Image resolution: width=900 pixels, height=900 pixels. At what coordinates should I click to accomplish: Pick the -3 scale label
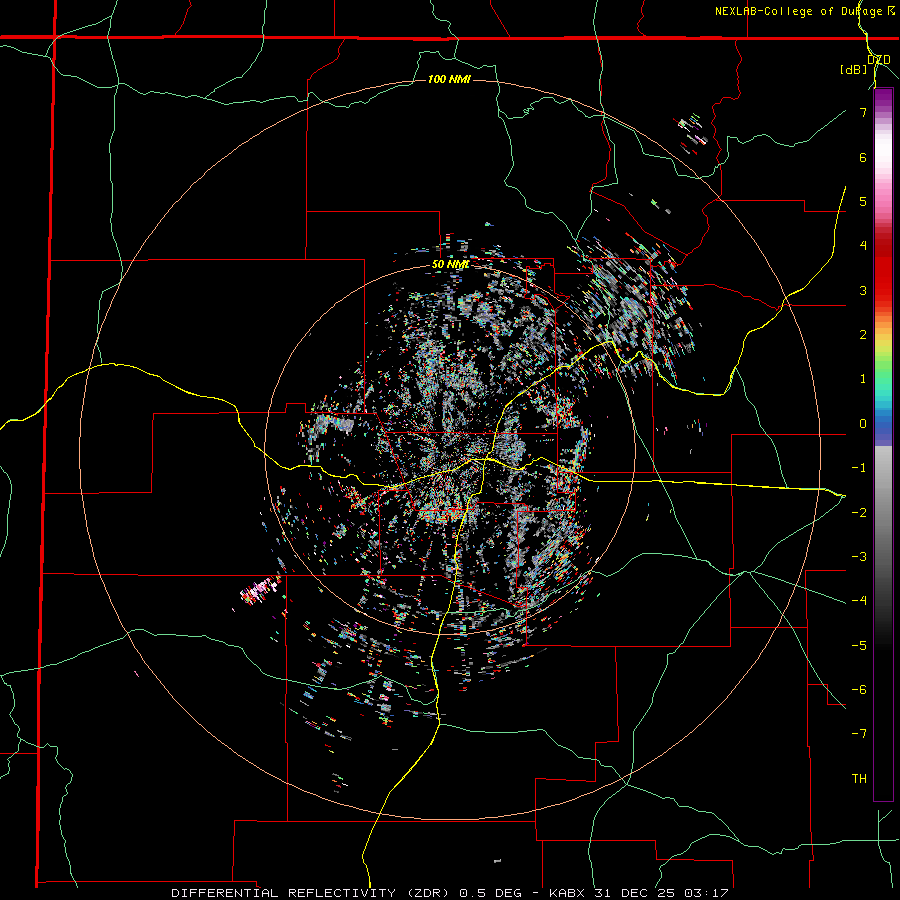[x=859, y=556]
